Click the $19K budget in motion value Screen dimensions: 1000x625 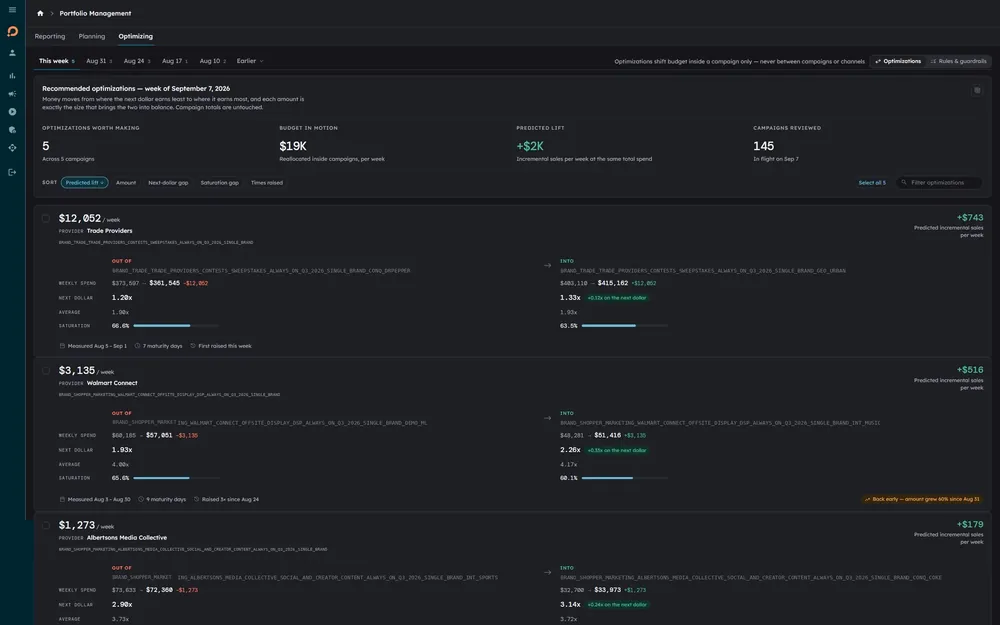click(x=293, y=146)
